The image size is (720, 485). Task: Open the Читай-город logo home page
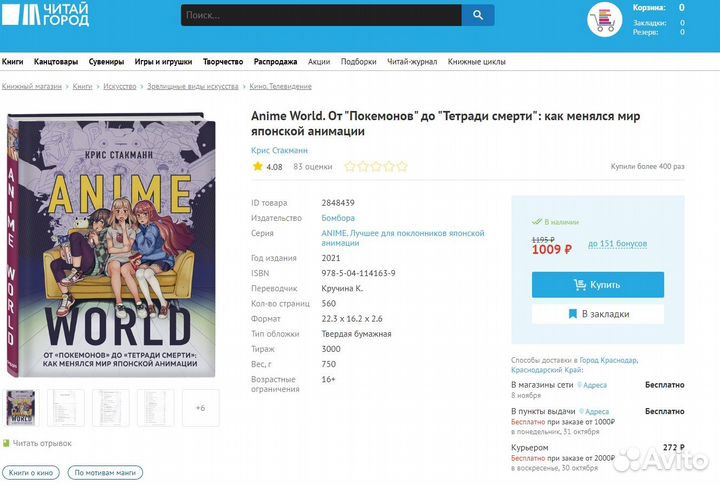(45, 14)
